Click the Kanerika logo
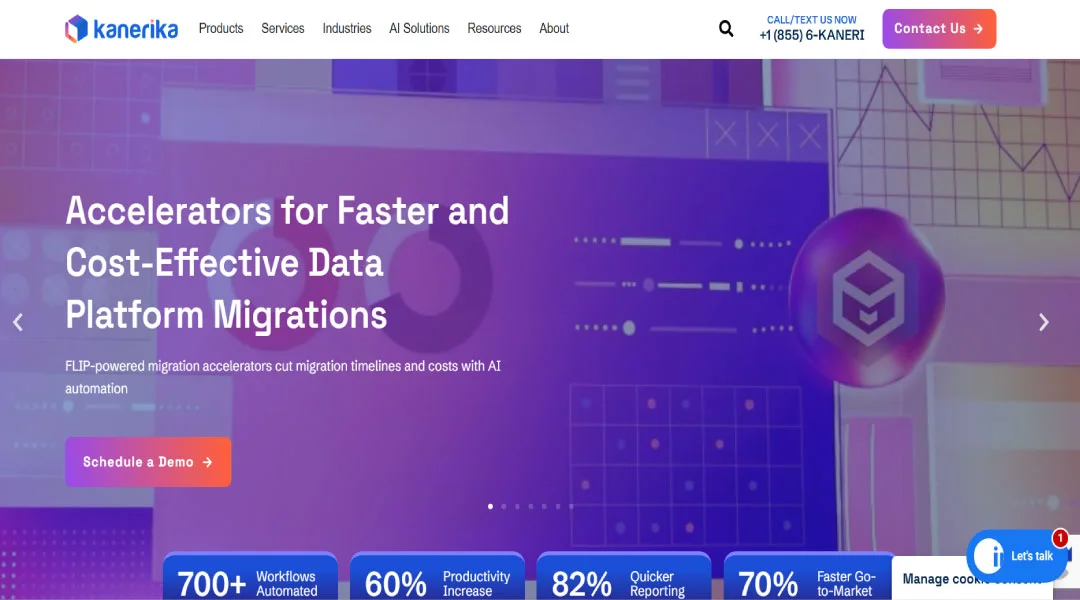The width and height of the screenshot is (1080, 600). pos(121,29)
